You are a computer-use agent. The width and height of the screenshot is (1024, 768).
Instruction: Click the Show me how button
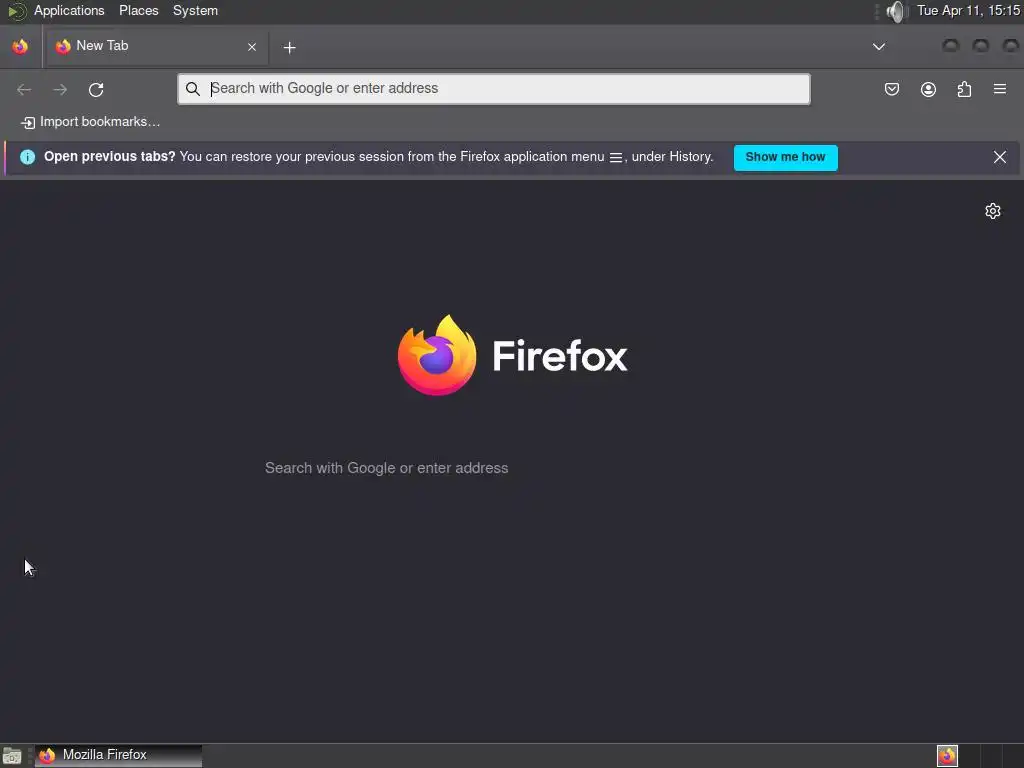click(786, 157)
